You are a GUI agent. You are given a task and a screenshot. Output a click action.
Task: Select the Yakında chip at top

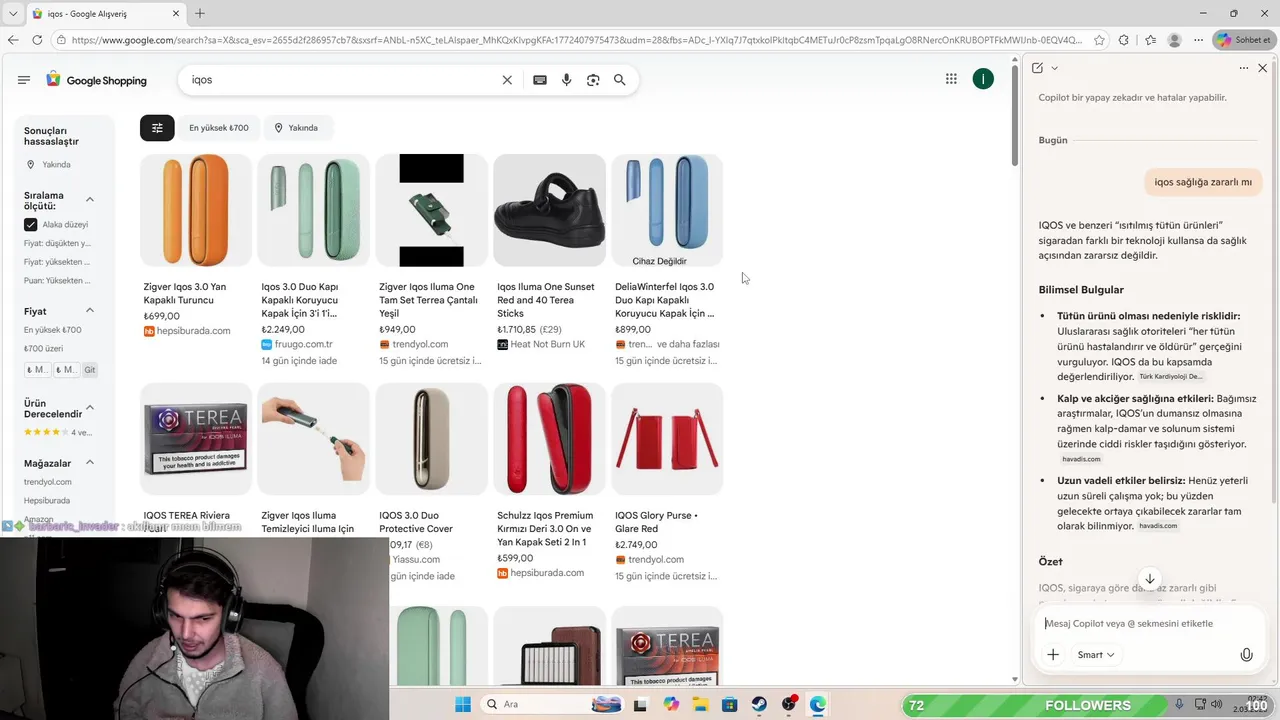tap(296, 128)
